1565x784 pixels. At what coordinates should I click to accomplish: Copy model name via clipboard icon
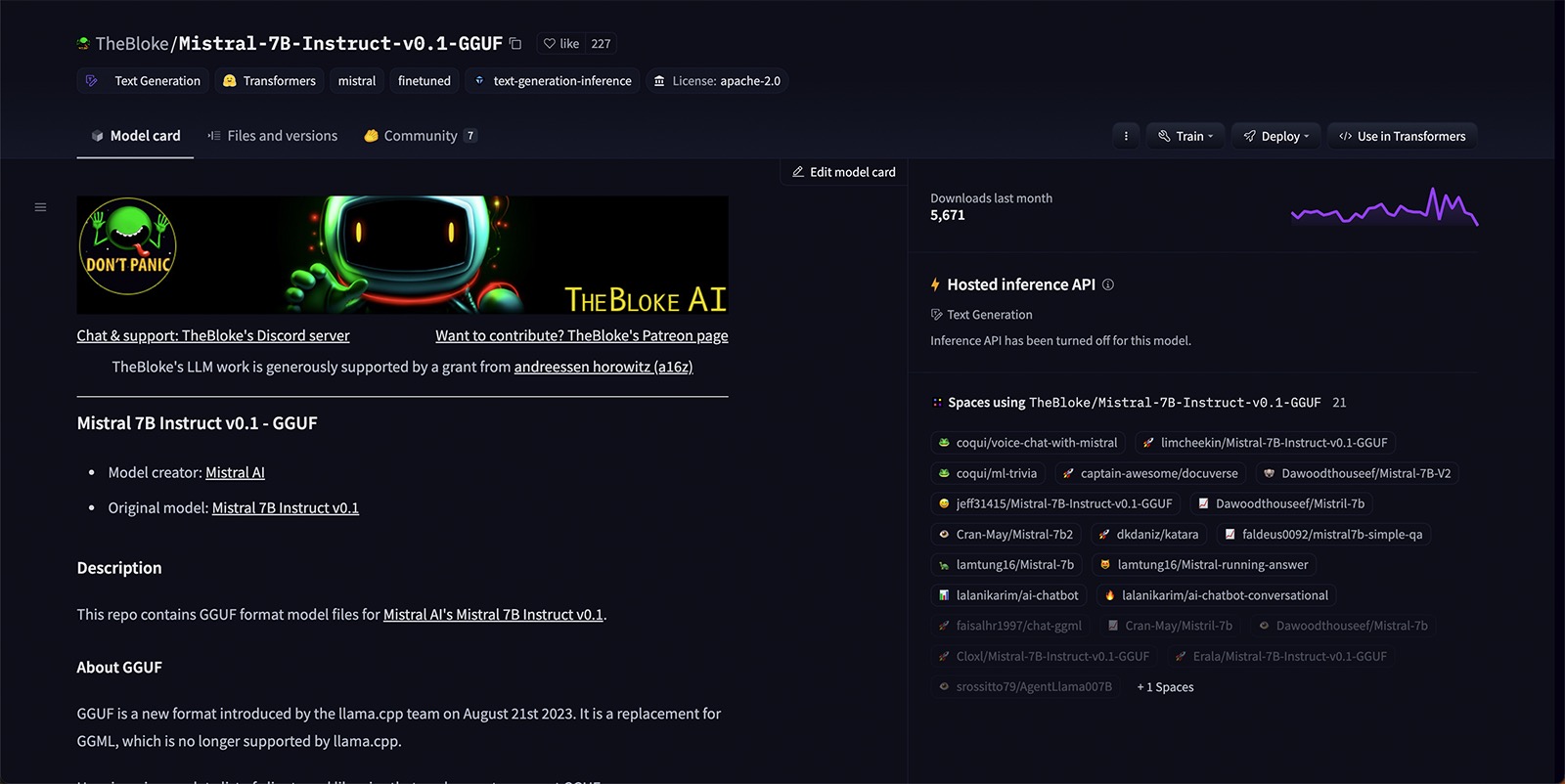(x=515, y=43)
